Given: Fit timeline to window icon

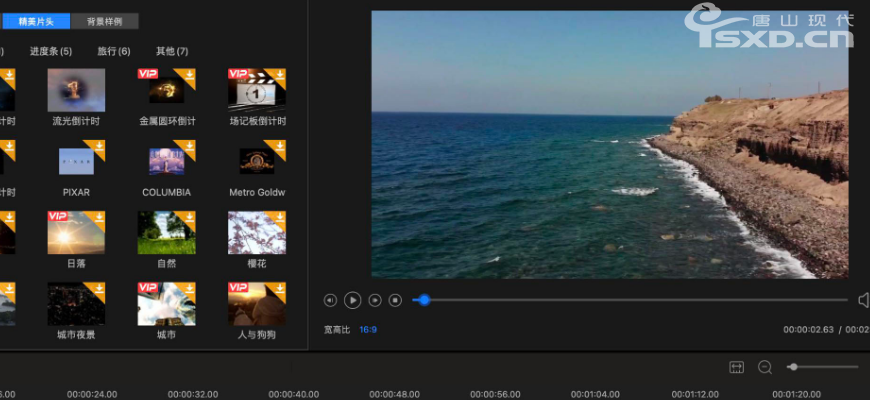Looking at the screenshot, I should [x=736, y=367].
